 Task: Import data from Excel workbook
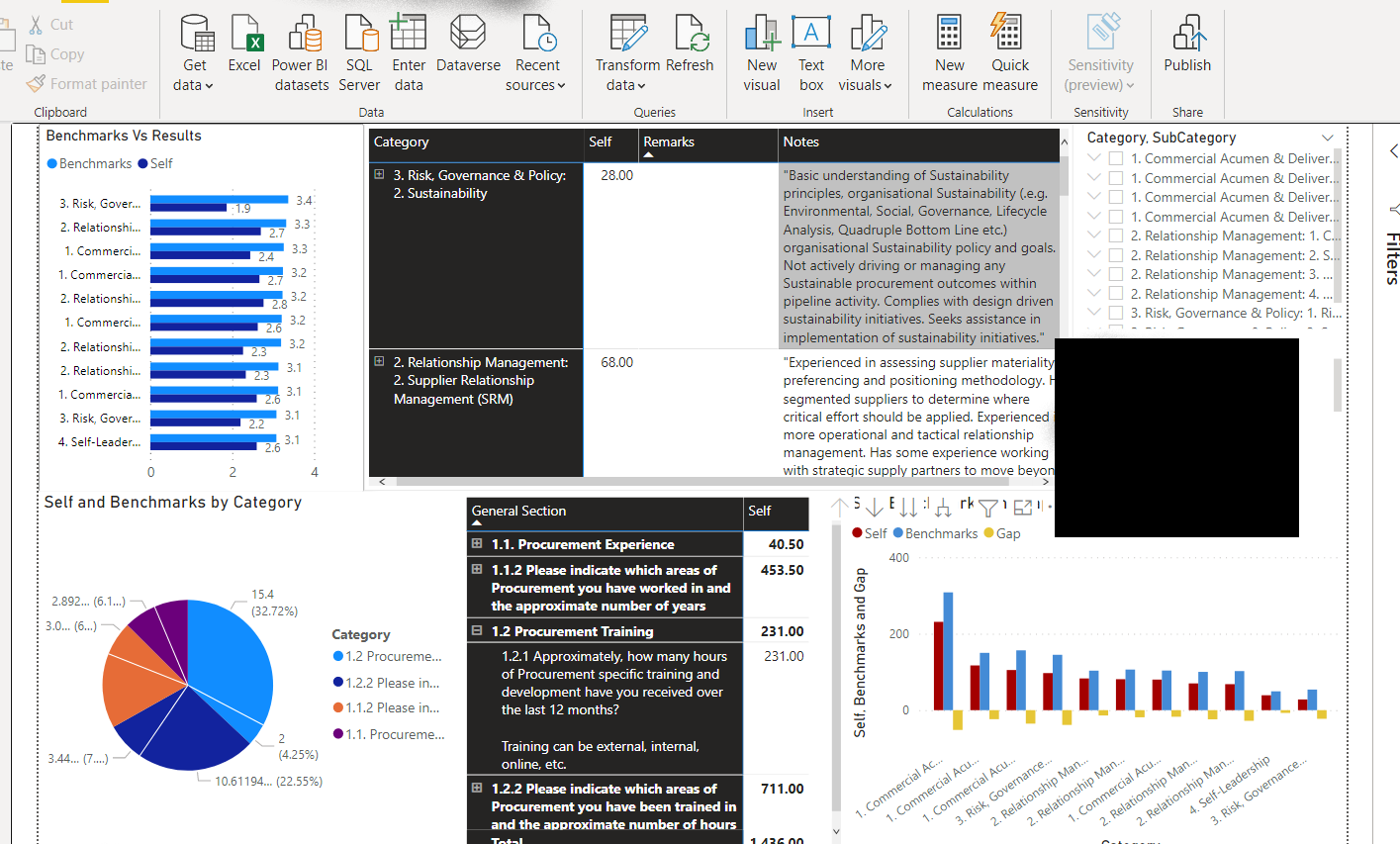pos(244,46)
